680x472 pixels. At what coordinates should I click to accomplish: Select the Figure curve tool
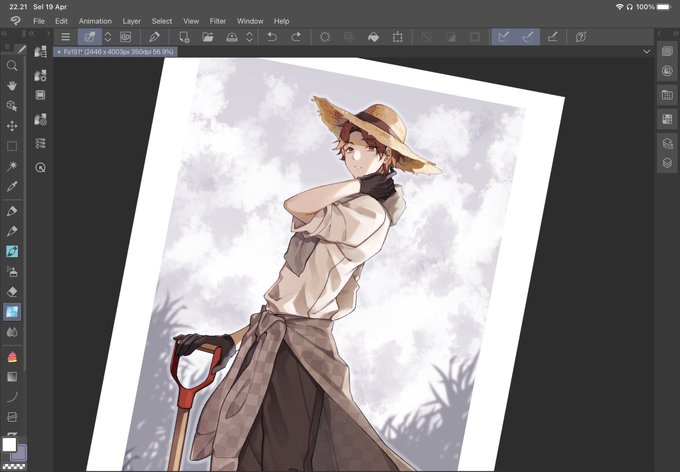pos(12,397)
